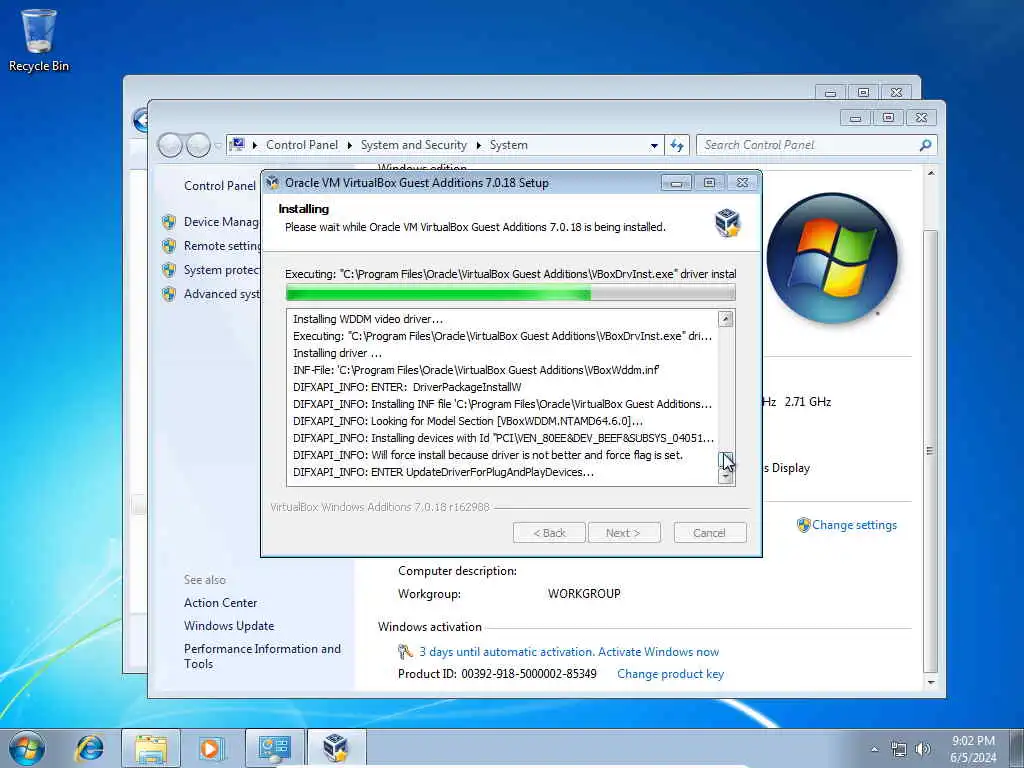Click the Remote settings shield icon
Screen dimensions: 1024x768
(x=169, y=246)
